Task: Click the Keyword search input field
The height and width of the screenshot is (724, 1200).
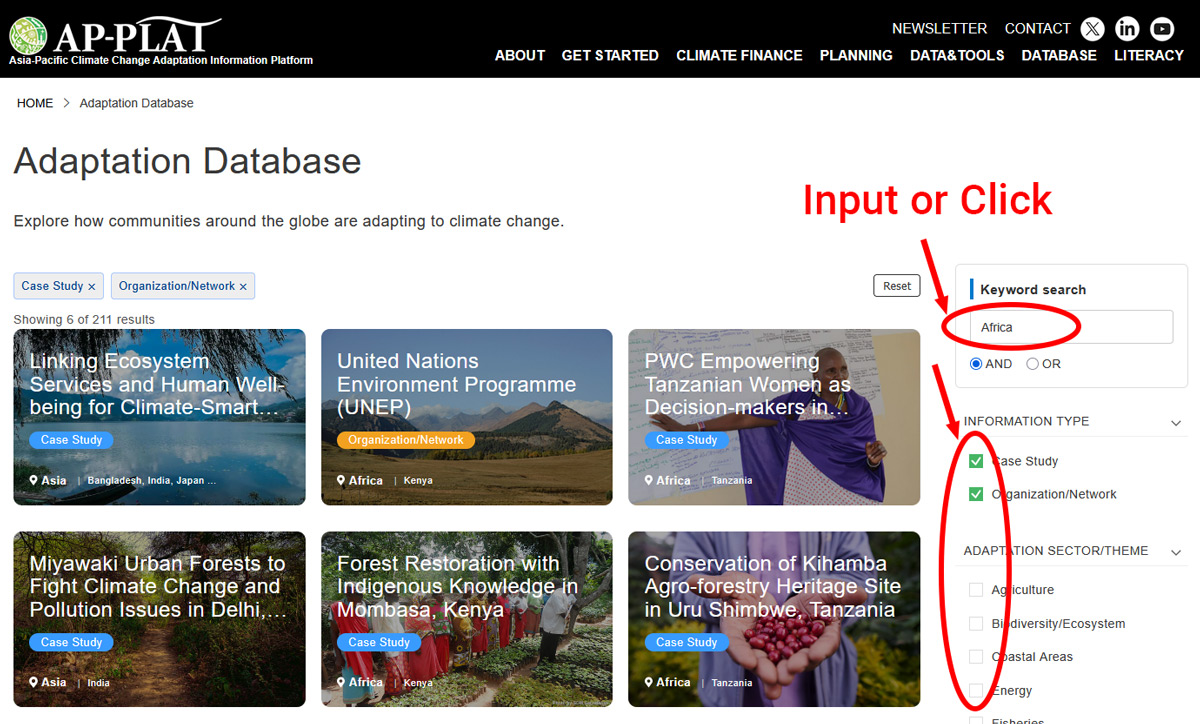Action: (x=1071, y=327)
